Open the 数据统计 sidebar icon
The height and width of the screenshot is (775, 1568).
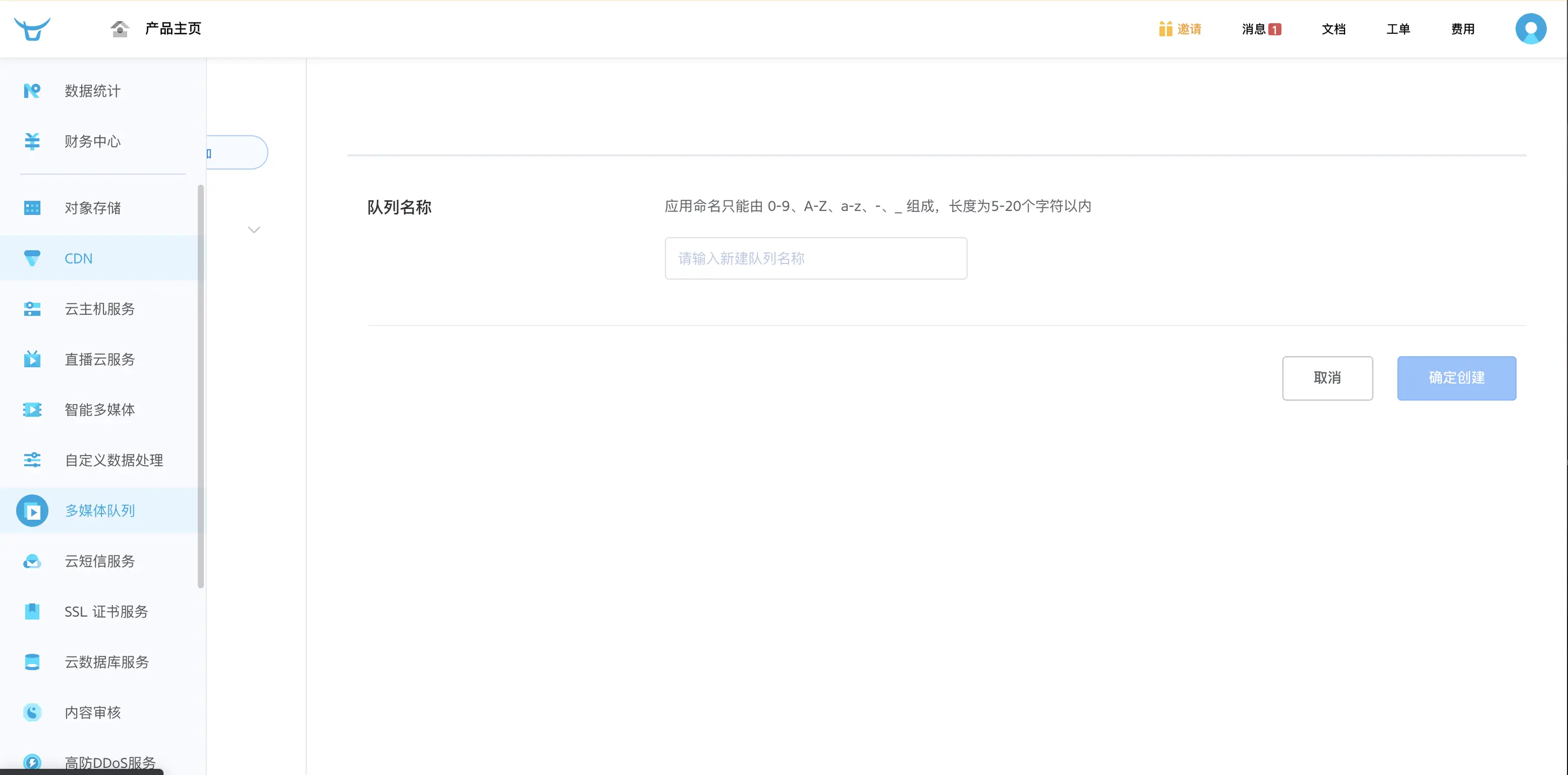[x=32, y=91]
